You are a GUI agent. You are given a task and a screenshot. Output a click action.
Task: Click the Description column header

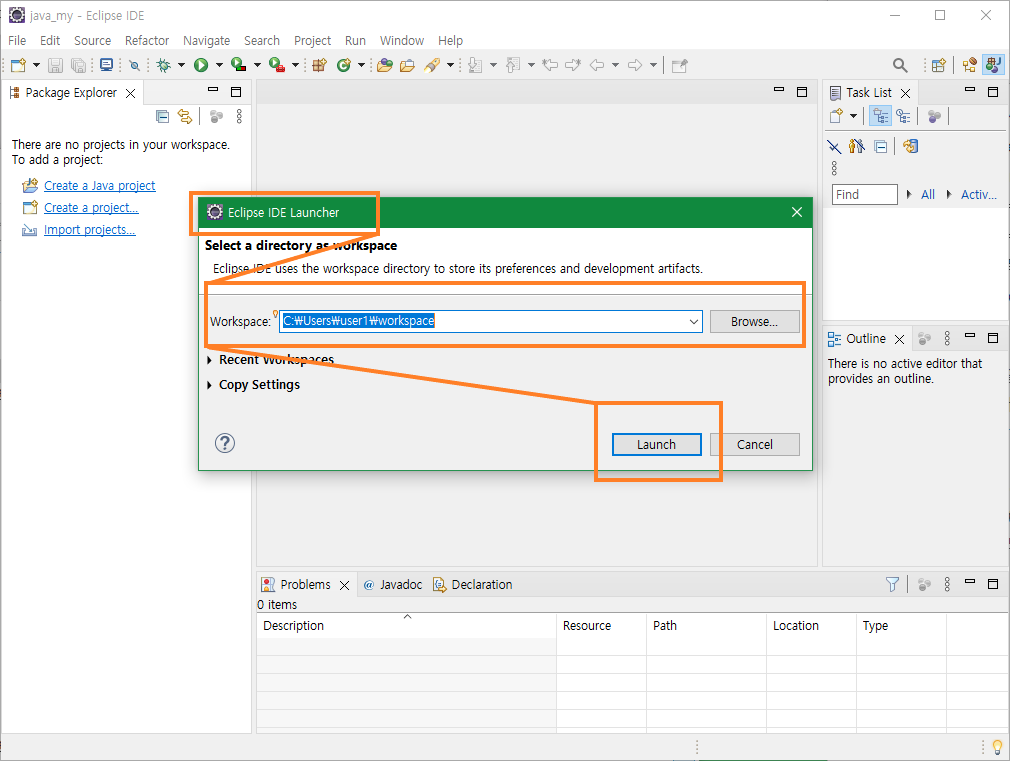(406, 626)
